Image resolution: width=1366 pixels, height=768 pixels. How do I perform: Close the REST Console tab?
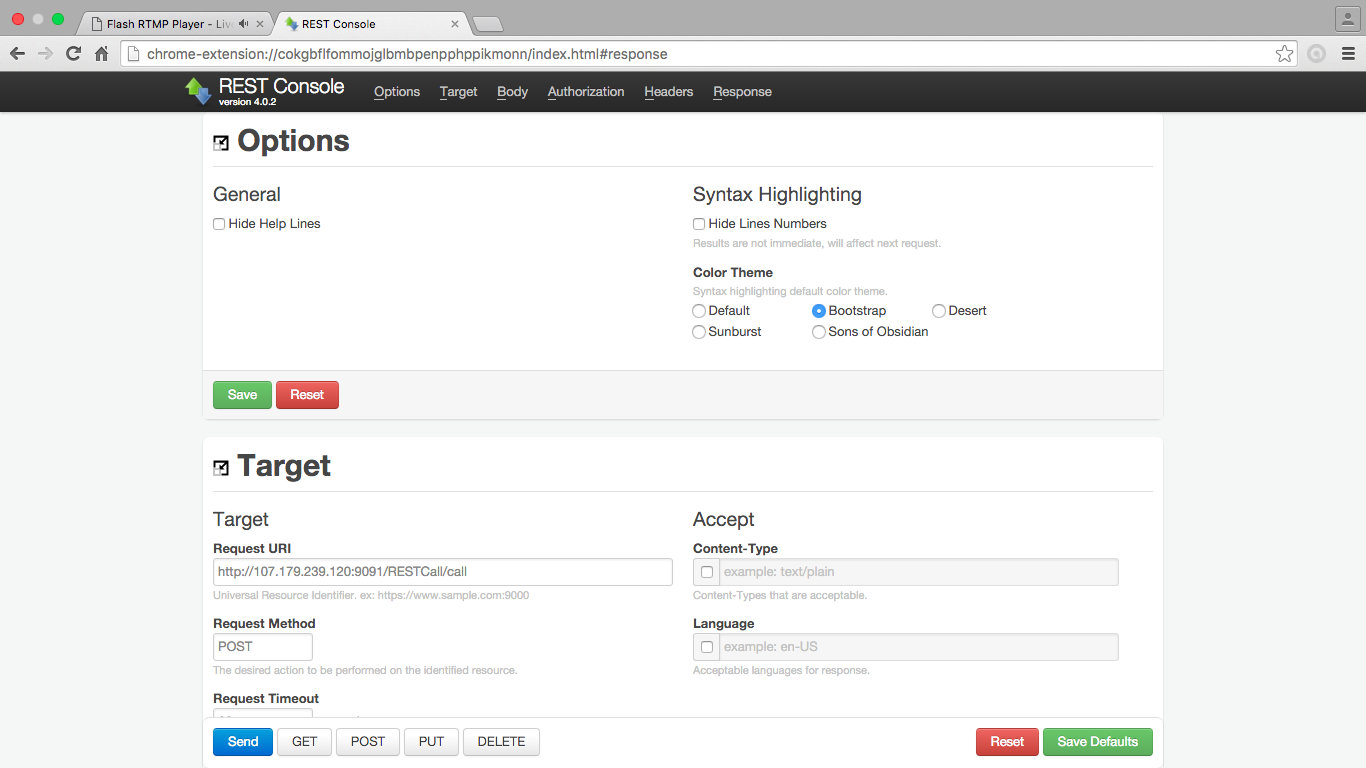pos(455,23)
